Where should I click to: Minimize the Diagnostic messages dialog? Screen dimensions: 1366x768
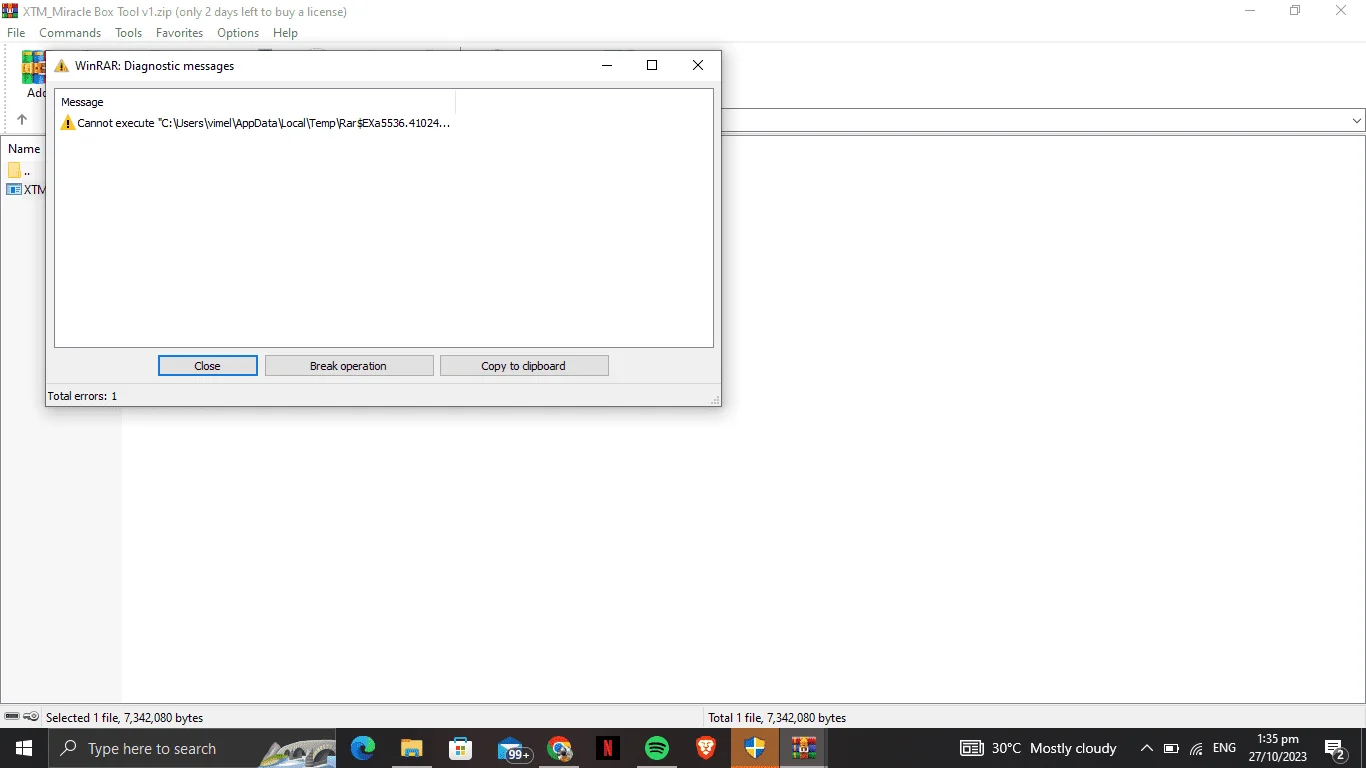click(x=607, y=66)
